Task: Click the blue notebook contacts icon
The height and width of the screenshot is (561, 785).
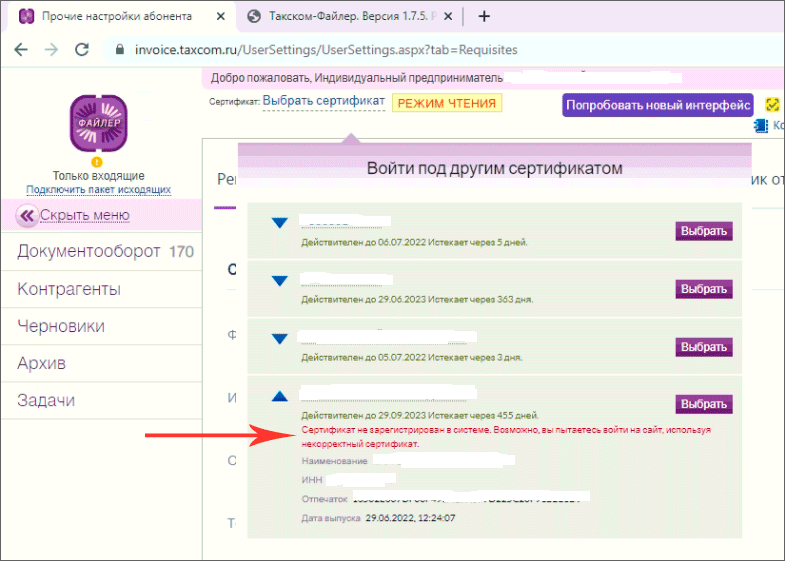Action: 761,126
